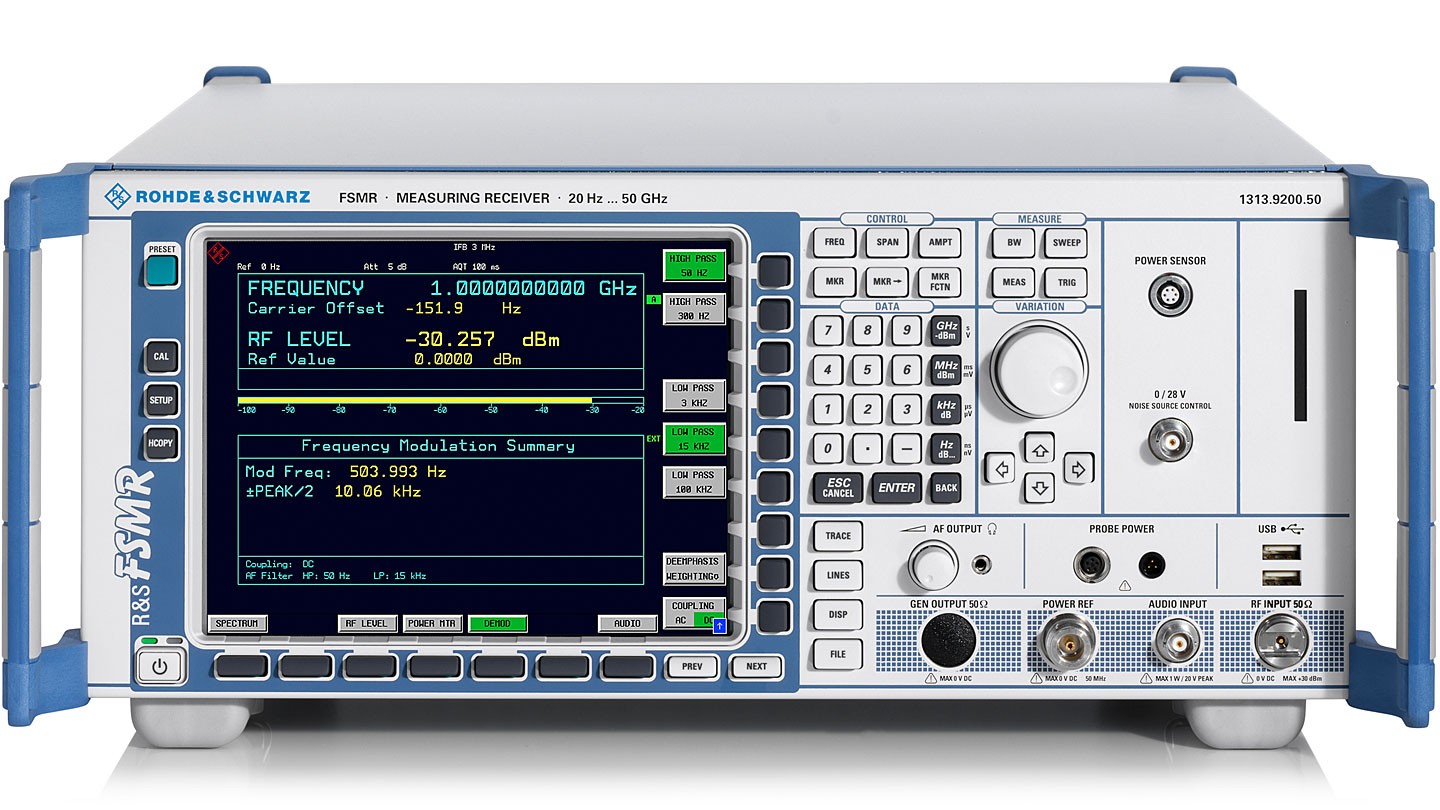Hit the Hz / dB.. unit key
Image resolution: width=1440 pixels, height=810 pixels.
(x=946, y=449)
